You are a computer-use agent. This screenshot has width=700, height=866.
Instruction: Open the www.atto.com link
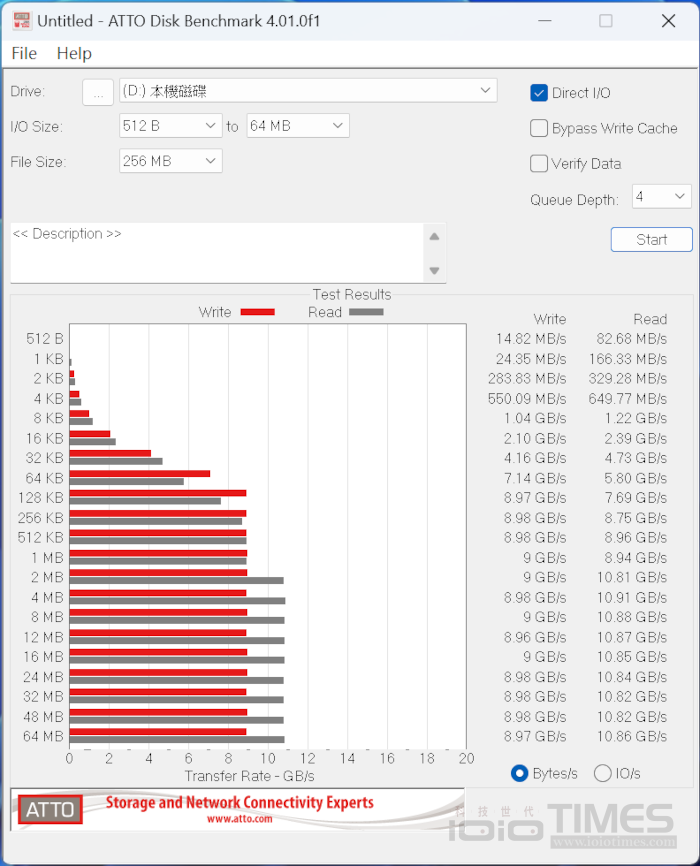click(240, 819)
